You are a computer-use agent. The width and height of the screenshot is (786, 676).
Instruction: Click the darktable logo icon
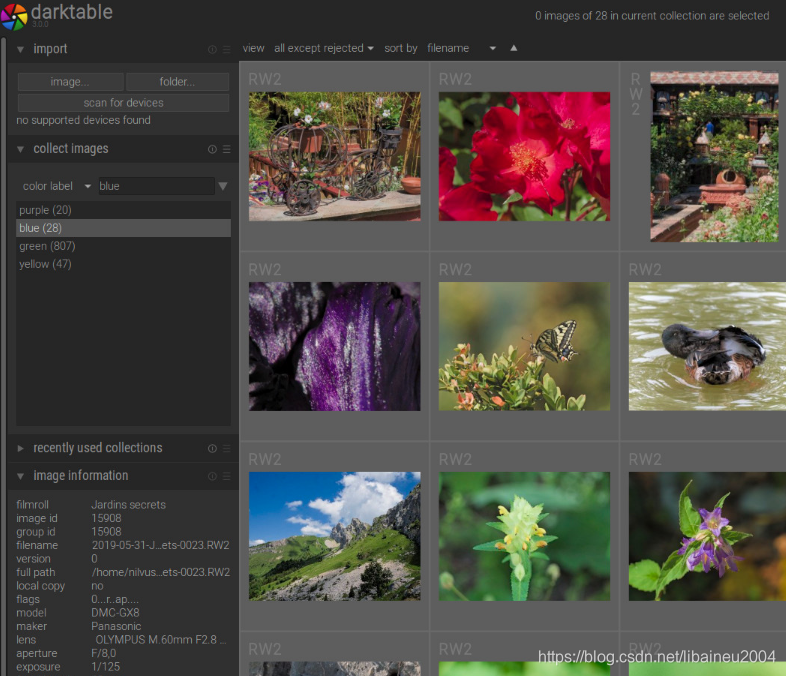[14, 17]
